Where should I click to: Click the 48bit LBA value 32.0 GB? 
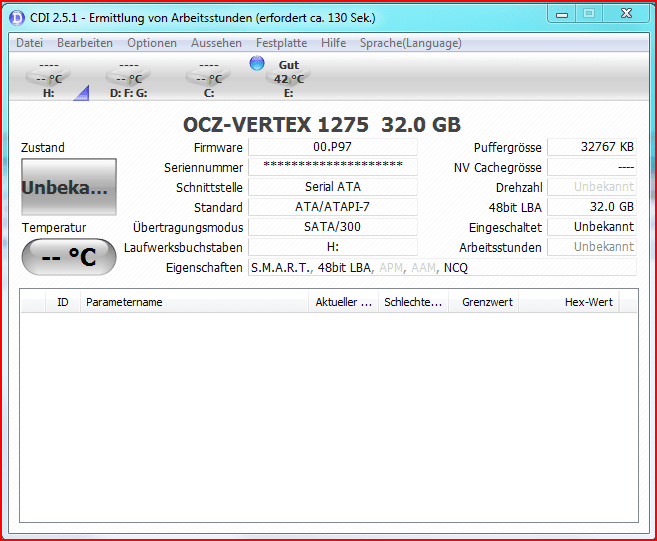click(x=592, y=207)
